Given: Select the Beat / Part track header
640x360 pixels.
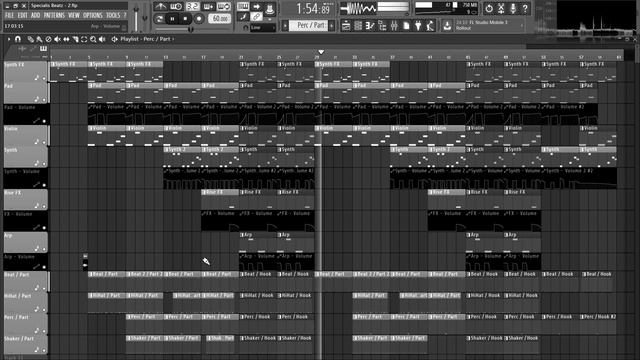Looking at the screenshot, I should coord(25,282).
